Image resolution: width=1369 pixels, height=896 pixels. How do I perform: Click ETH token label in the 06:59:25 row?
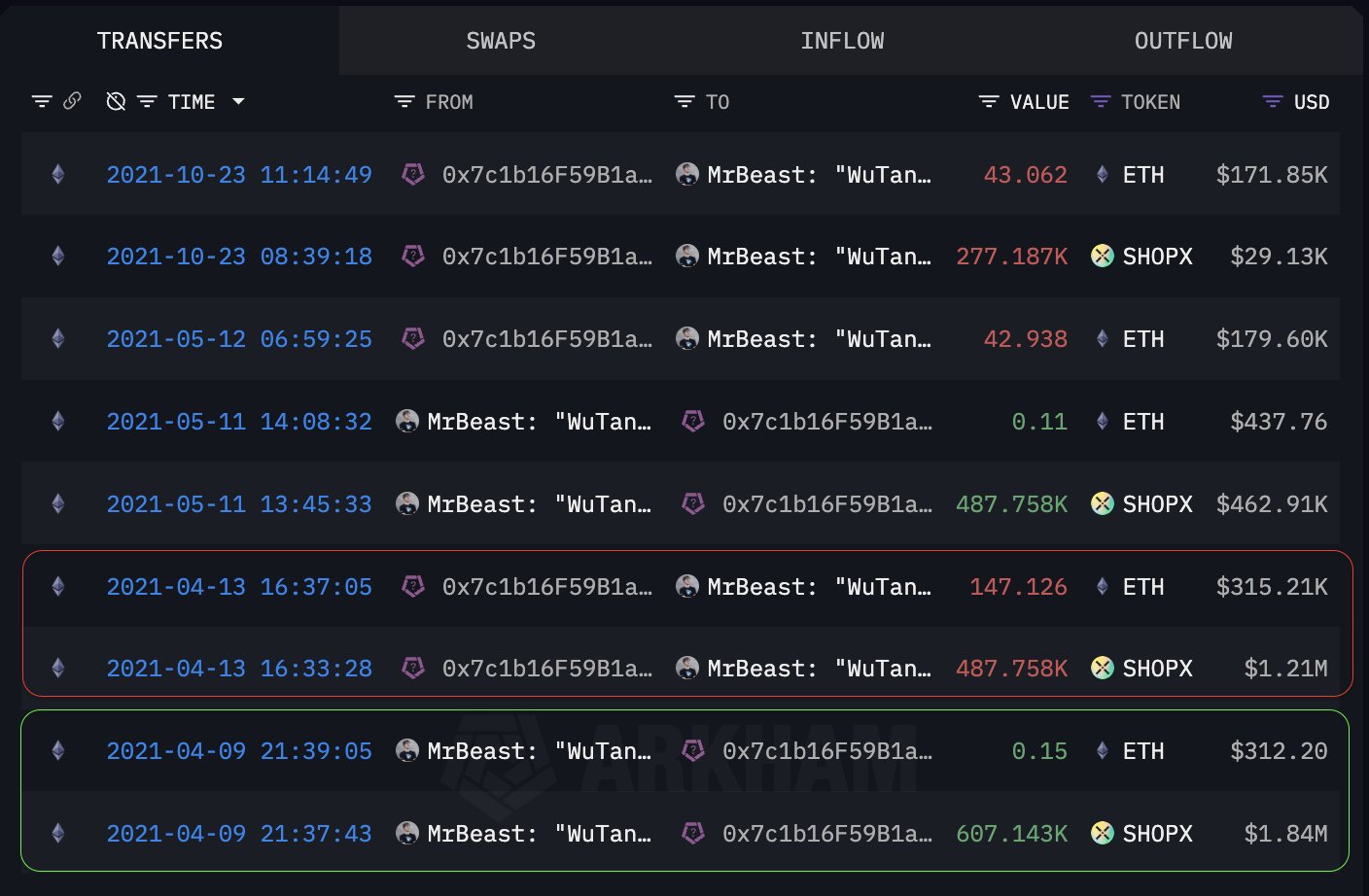pyautogui.click(x=1143, y=339)
